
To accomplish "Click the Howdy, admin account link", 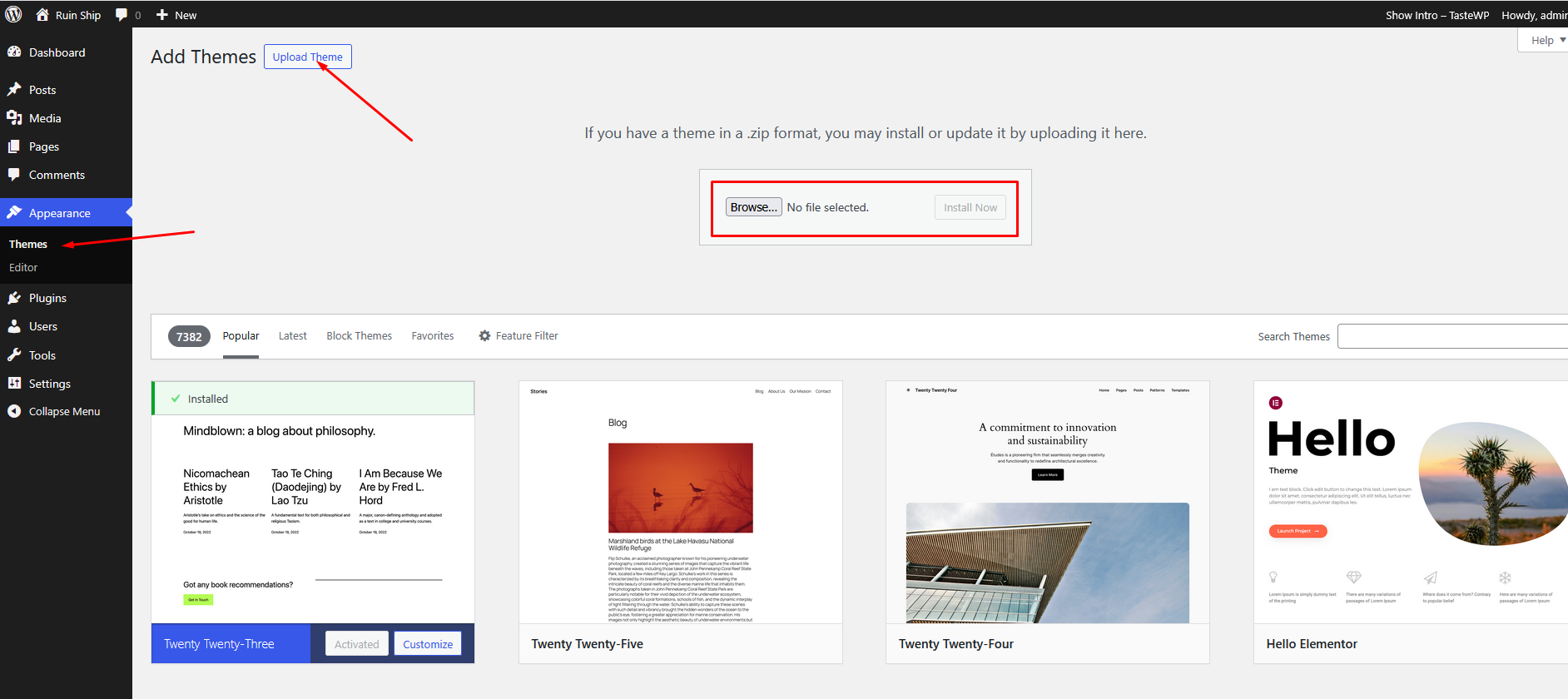I will coord(1534,15).
